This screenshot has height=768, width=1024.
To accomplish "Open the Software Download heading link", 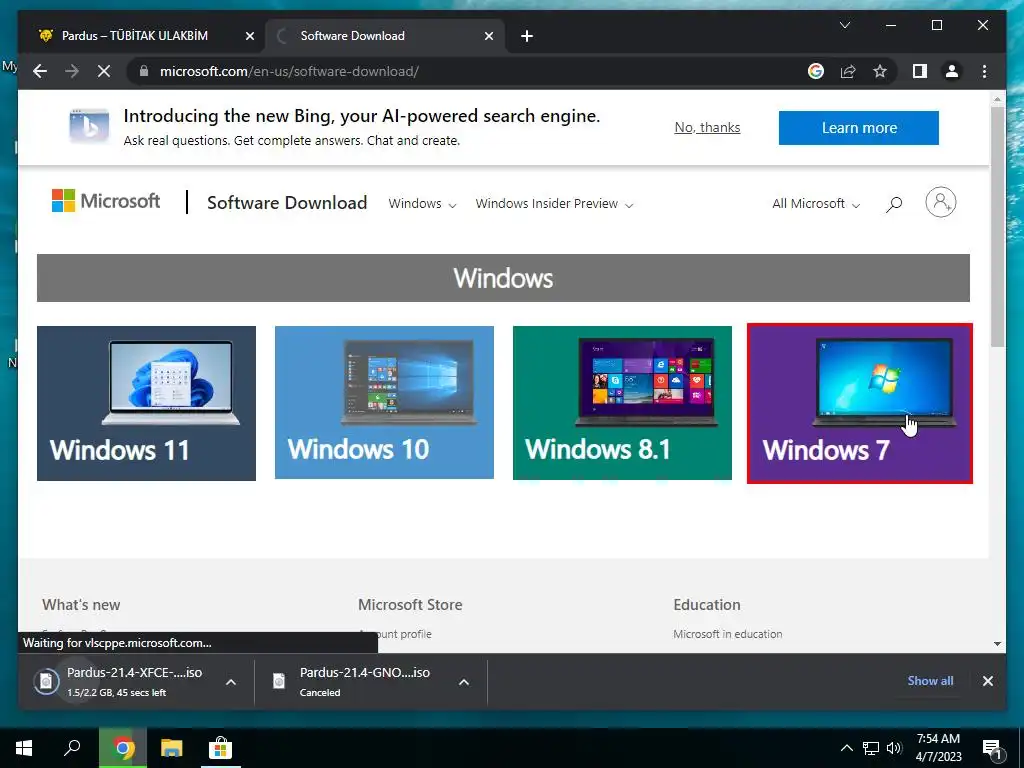I will coord(287,202).
